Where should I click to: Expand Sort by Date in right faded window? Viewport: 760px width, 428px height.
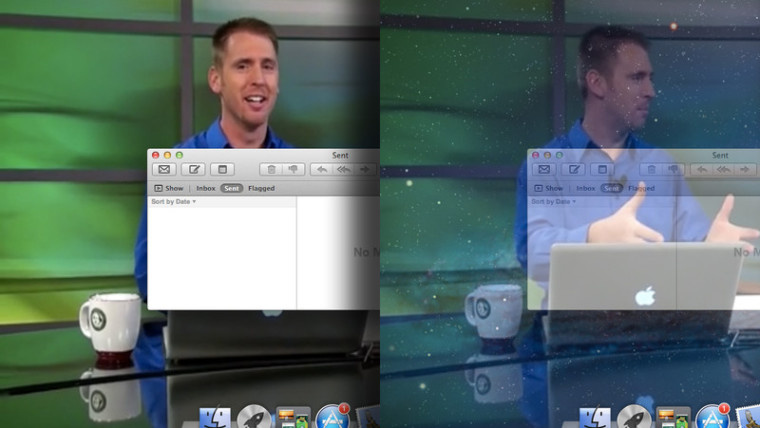click(553, 202)
